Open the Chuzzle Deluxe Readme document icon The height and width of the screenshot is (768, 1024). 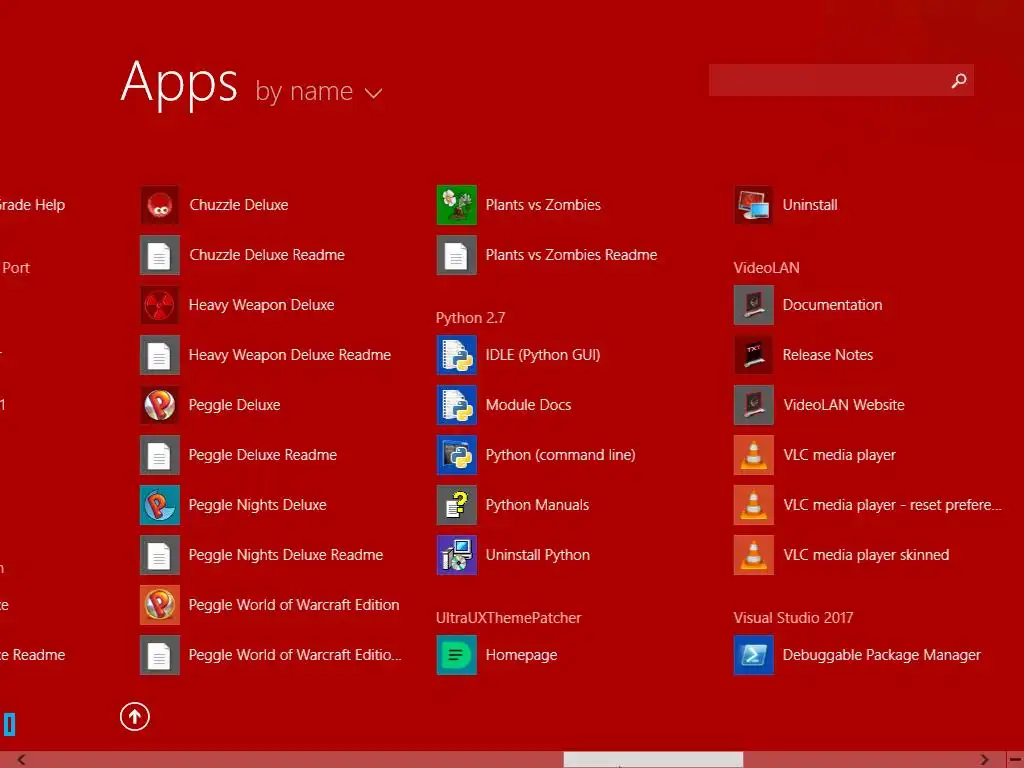pyautogui.click(x=159, y=255)
